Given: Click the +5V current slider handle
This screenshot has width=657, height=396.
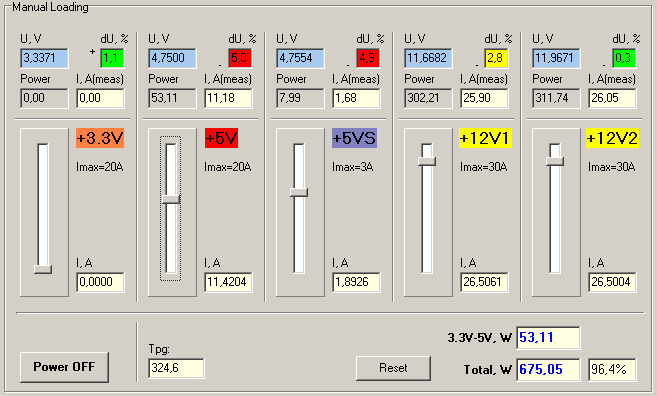Looking at the screenshot, I should point(171,199).
